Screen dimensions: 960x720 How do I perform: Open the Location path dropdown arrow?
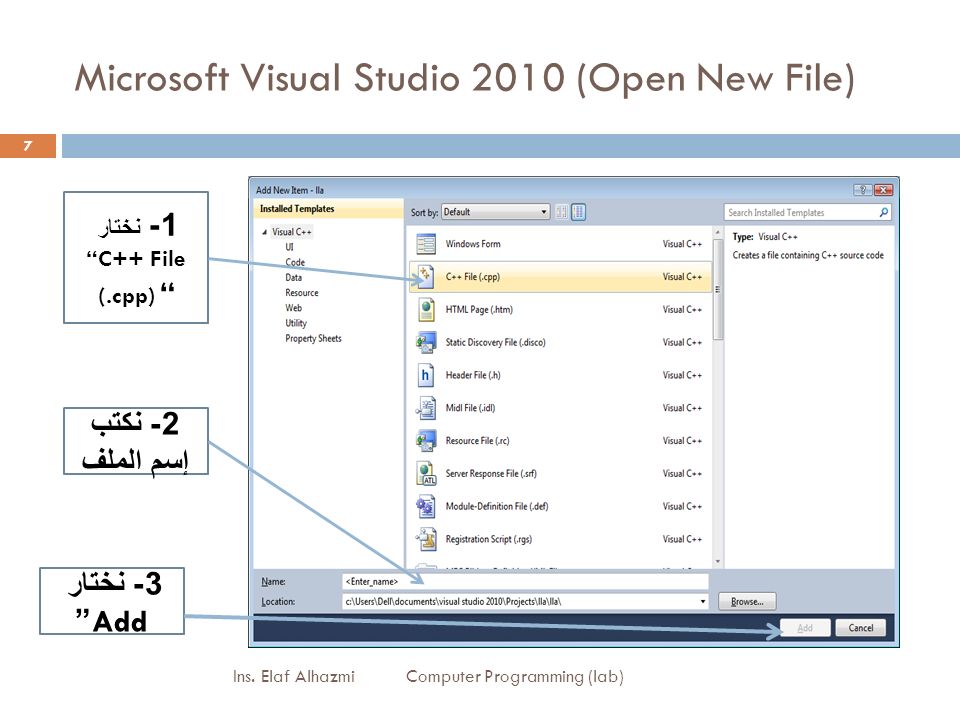pyautogui.click(x=702, y=602)
